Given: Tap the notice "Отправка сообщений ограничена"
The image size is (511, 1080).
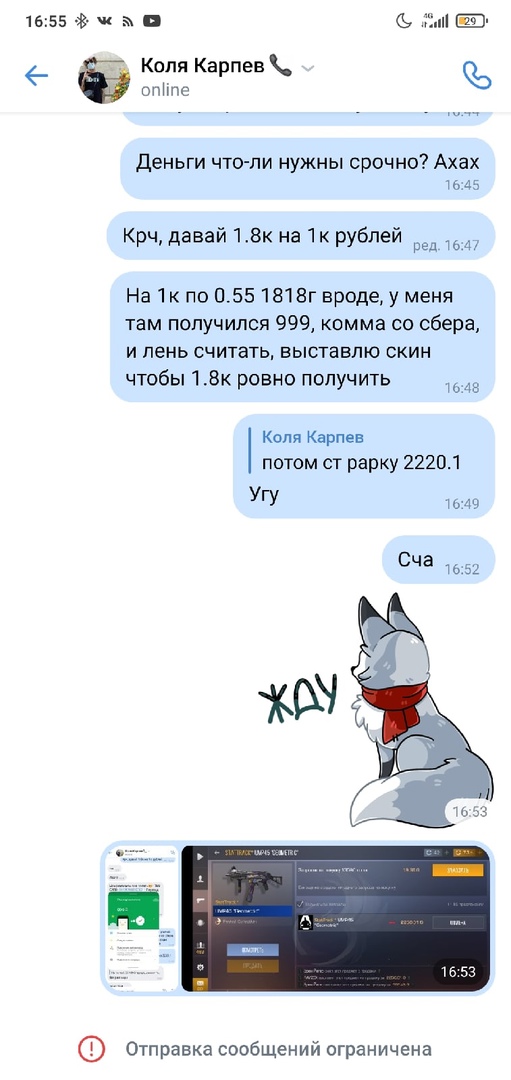Looking at the screenshot, I should click(279, 1049).
